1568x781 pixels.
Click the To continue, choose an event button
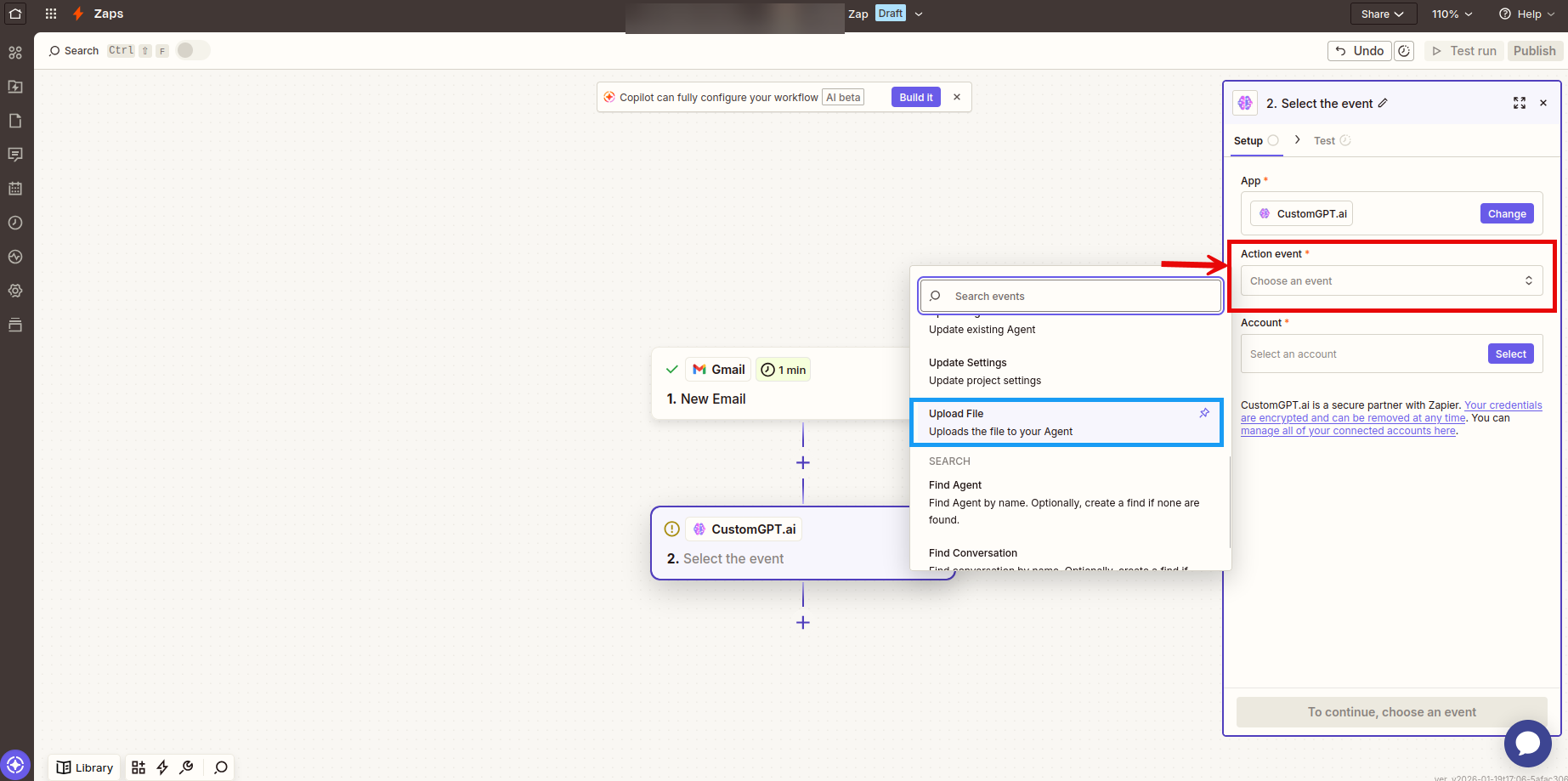(x=1391, y=712)
